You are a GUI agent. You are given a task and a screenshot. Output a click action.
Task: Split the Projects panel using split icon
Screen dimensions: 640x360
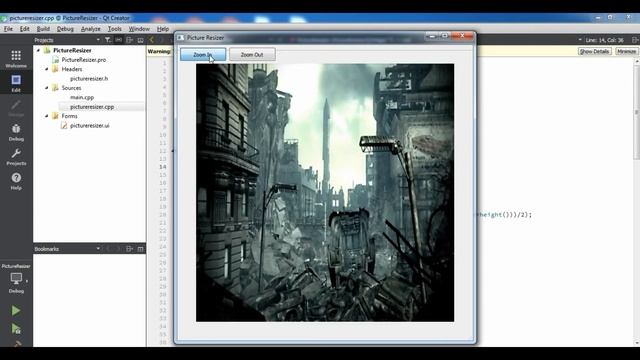click(129, 40)
